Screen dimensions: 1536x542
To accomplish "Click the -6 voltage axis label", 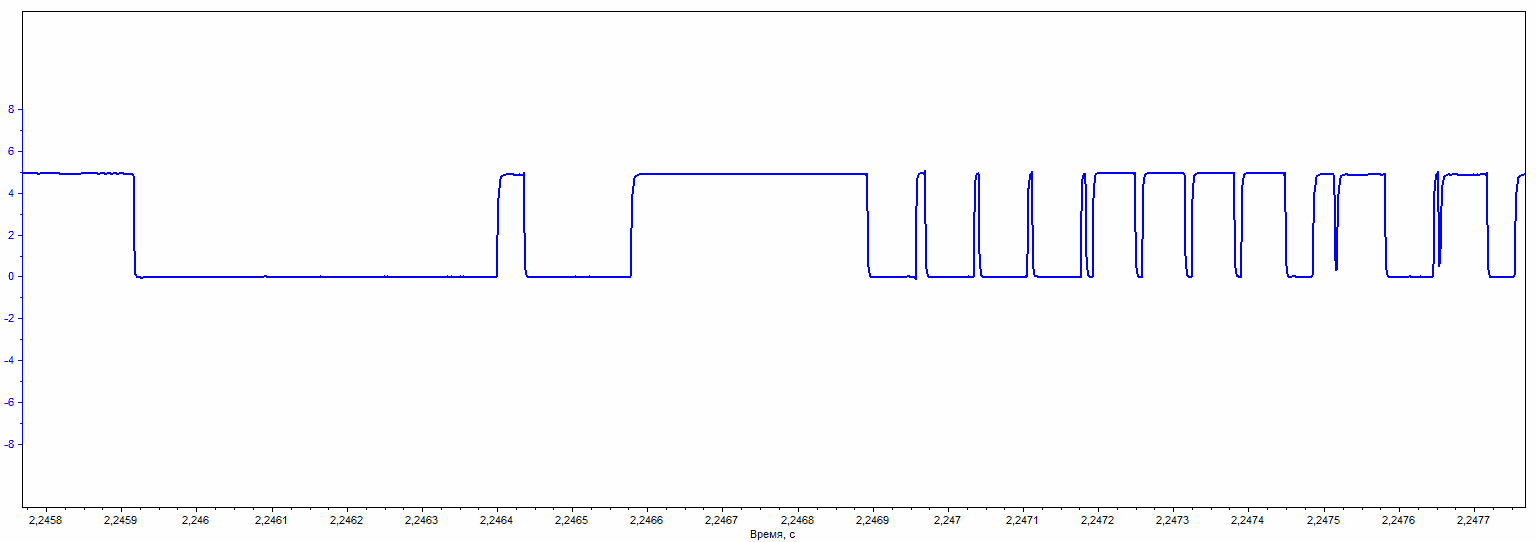I will [10, 402].
